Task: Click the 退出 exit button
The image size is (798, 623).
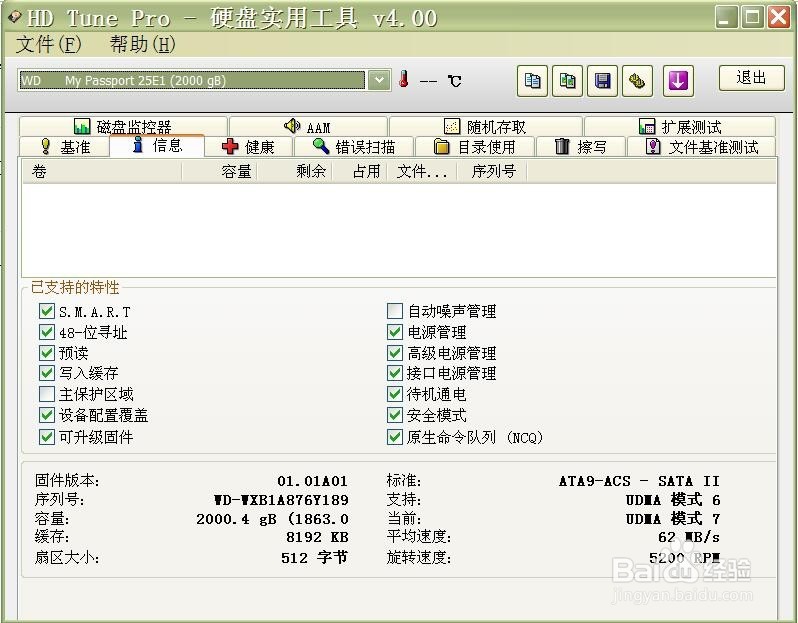Action: point(752,78)
